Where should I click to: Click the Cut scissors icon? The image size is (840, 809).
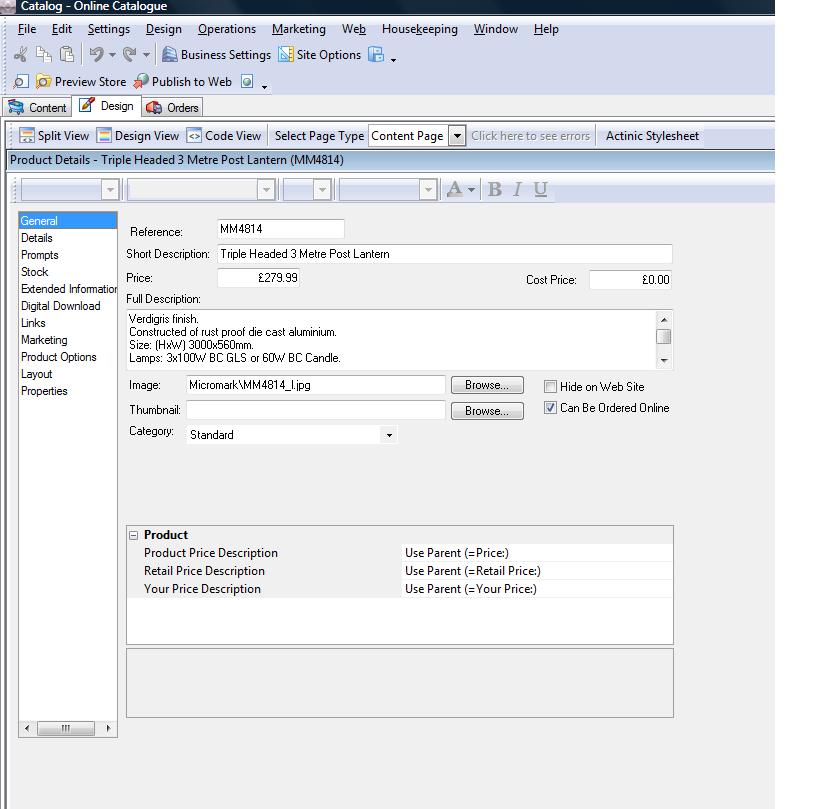point(20,55)
